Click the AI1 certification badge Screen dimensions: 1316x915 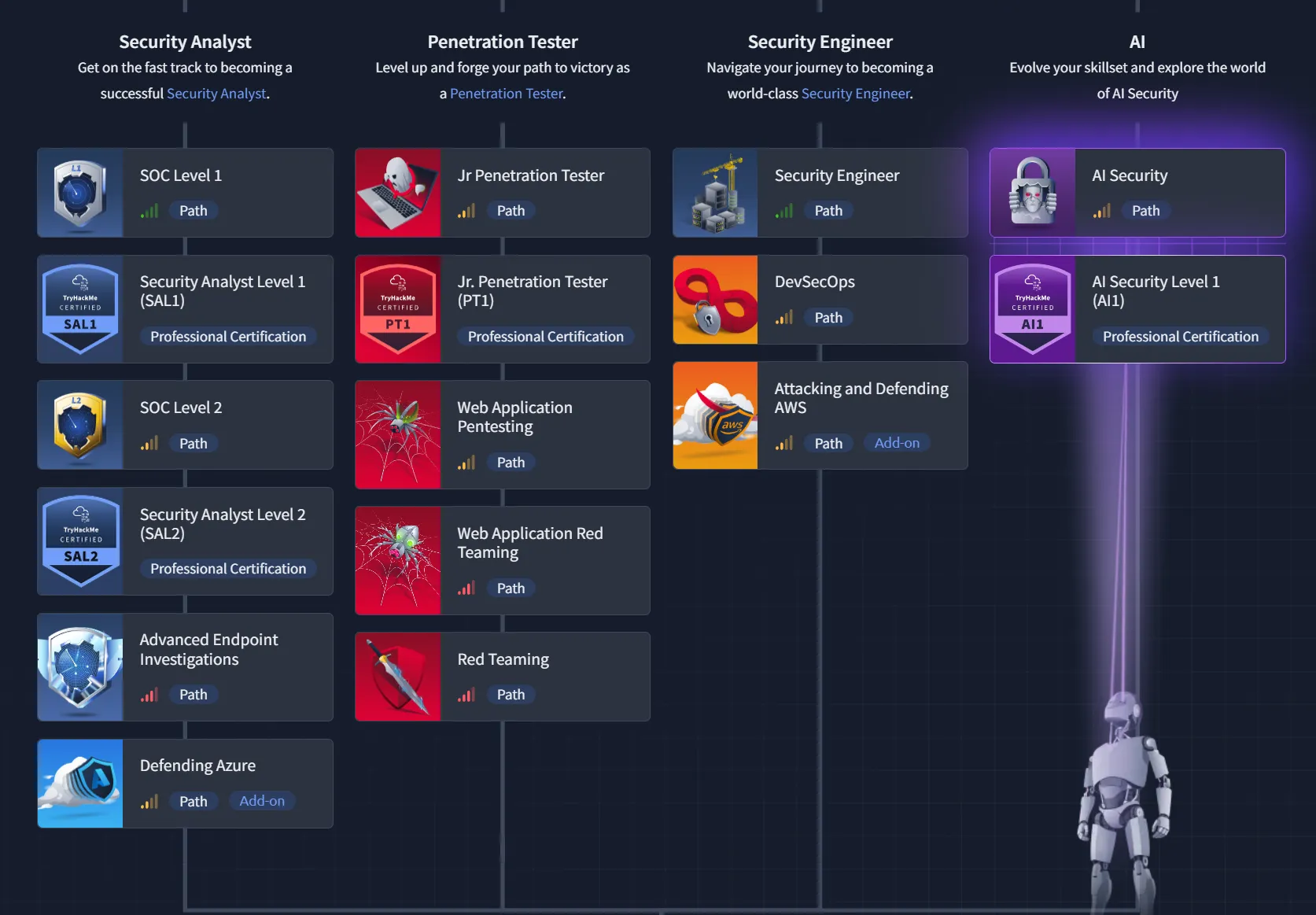tap(1033, 309)
